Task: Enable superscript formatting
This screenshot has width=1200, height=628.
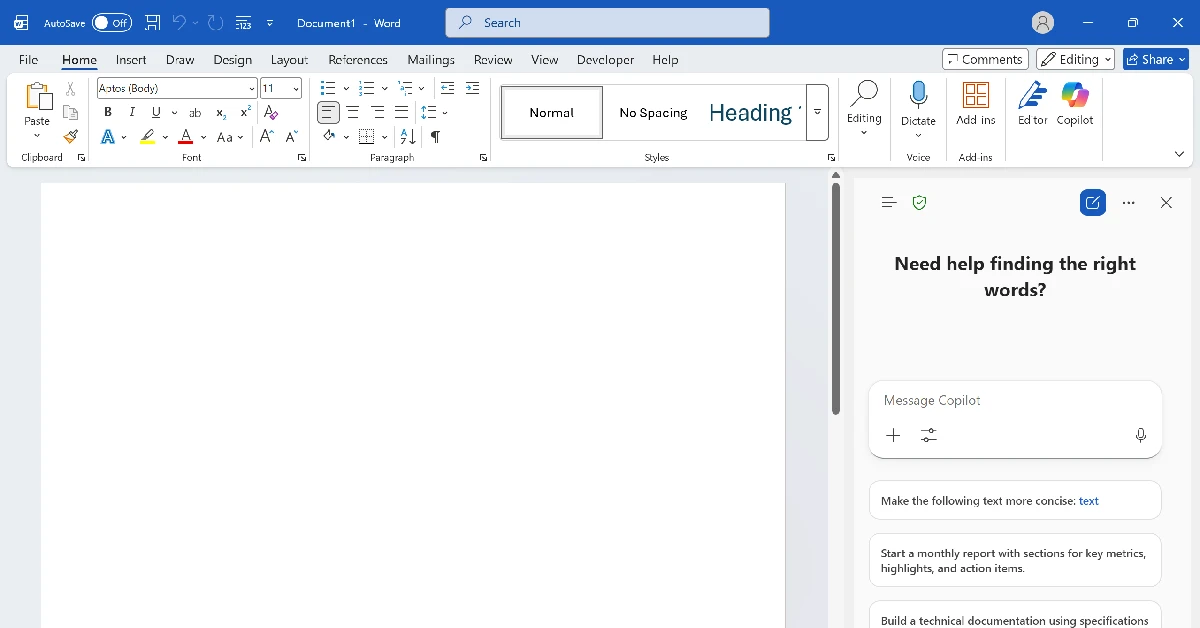Action: [x=243, y=112]
